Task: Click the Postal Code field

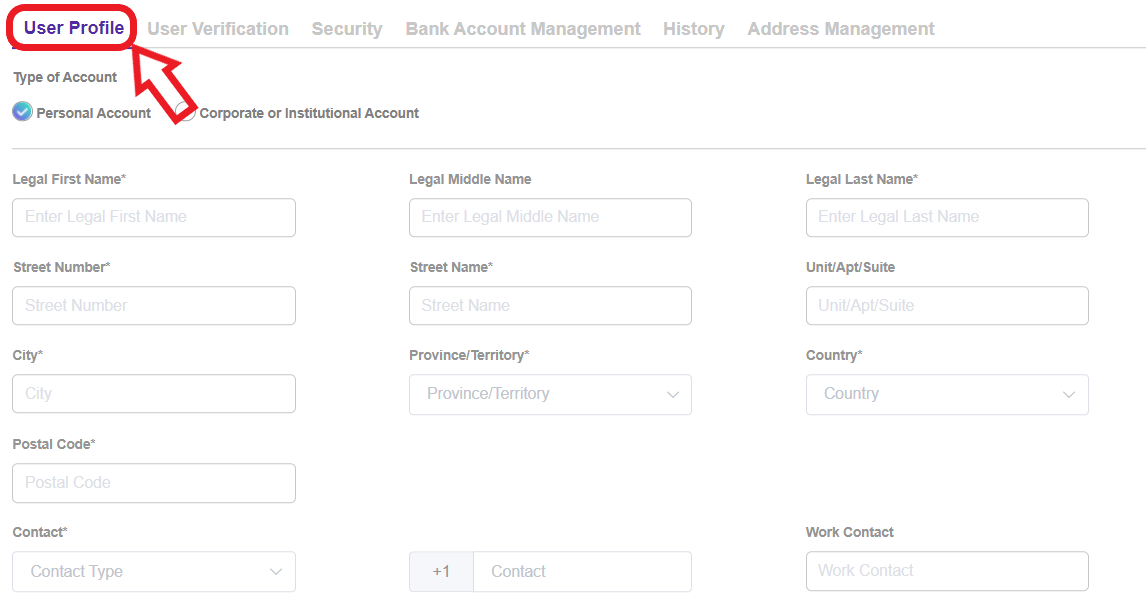Action: click(x=153, y=482)
